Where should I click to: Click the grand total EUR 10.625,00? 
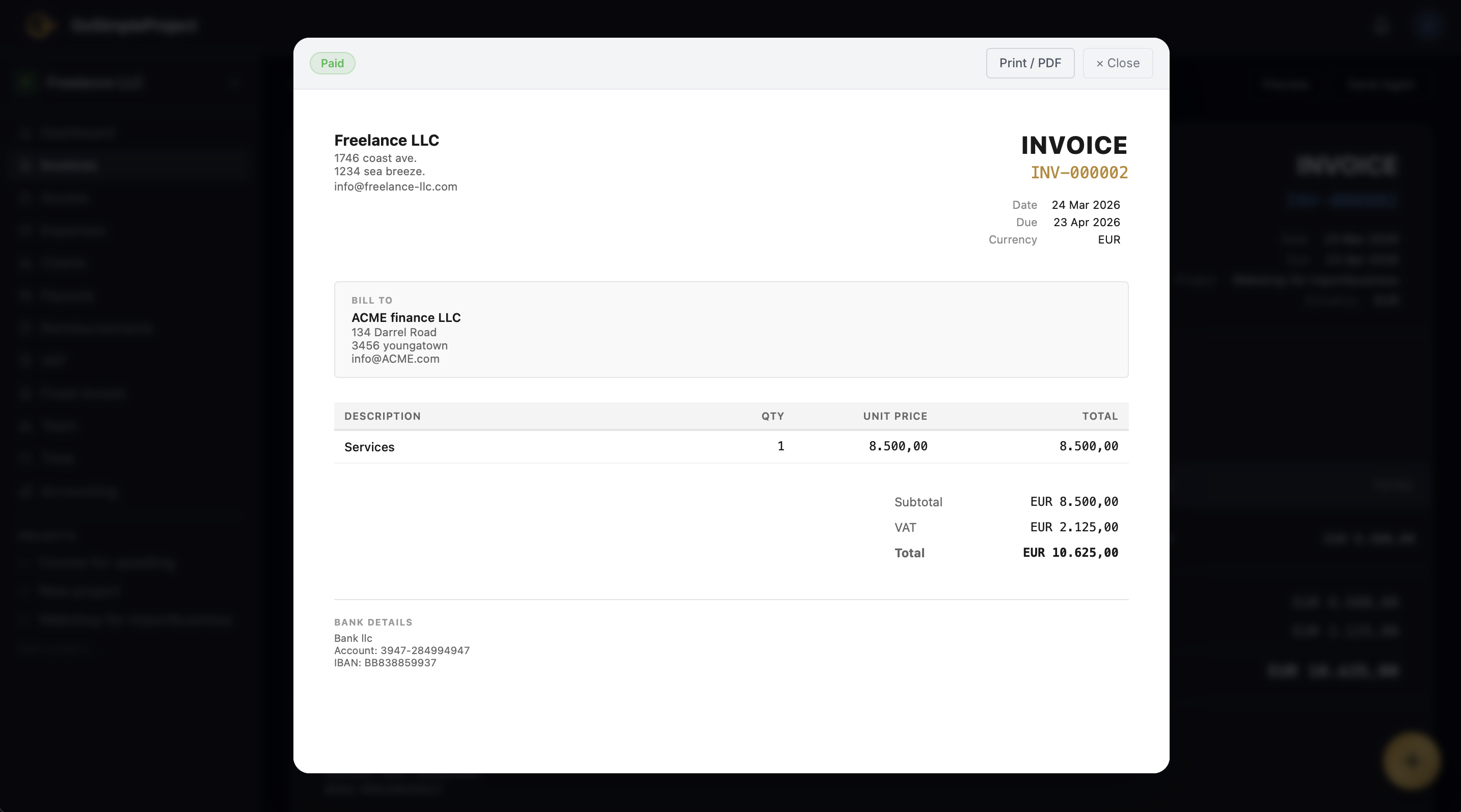click(1070, 553)
